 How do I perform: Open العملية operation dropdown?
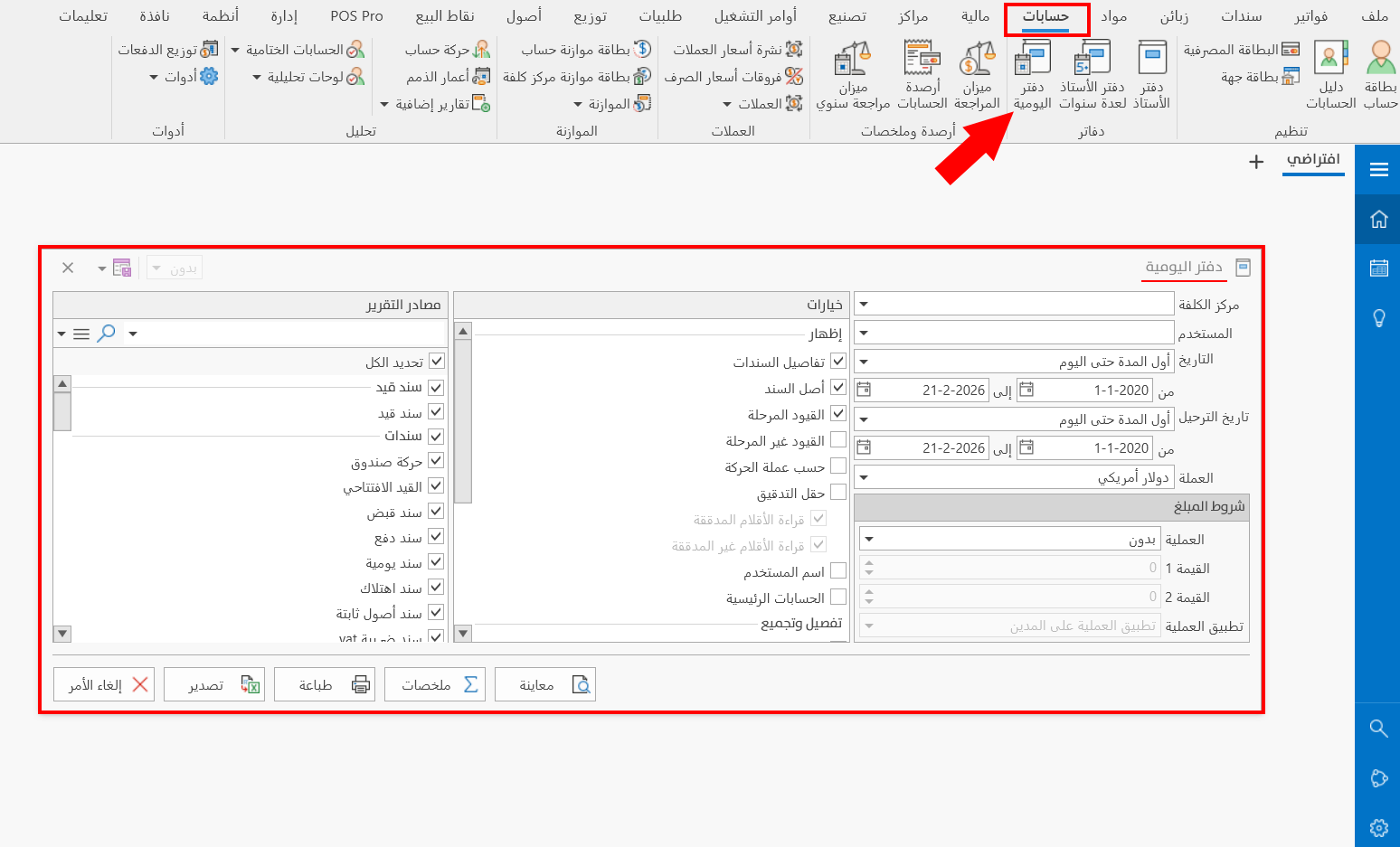(x=869, y=539)
